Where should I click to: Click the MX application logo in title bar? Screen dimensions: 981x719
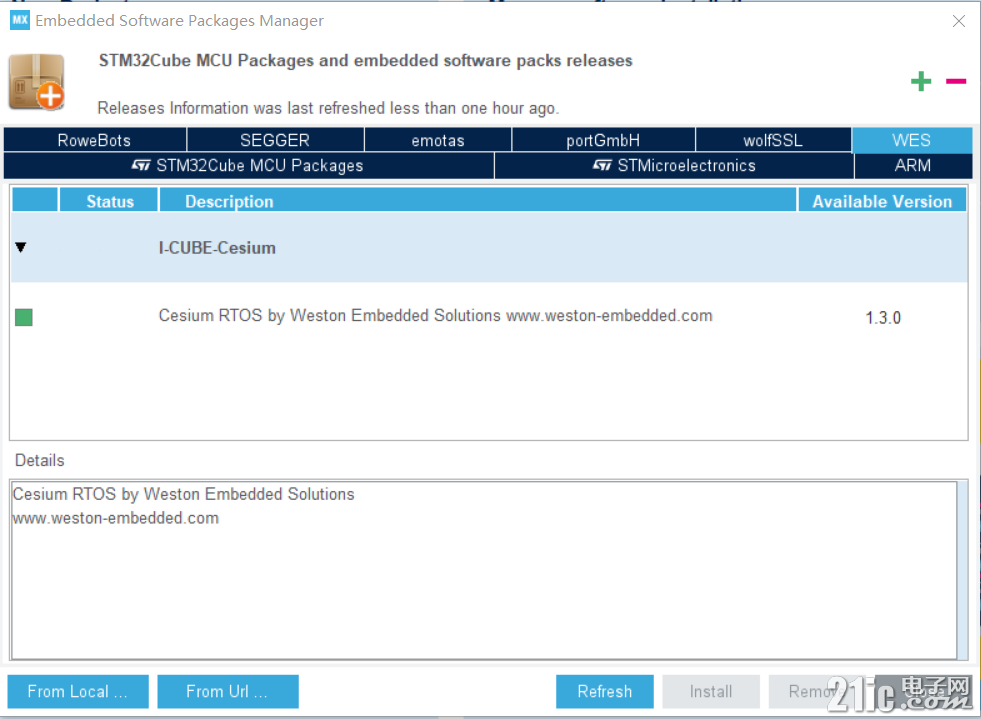[19, 20]
